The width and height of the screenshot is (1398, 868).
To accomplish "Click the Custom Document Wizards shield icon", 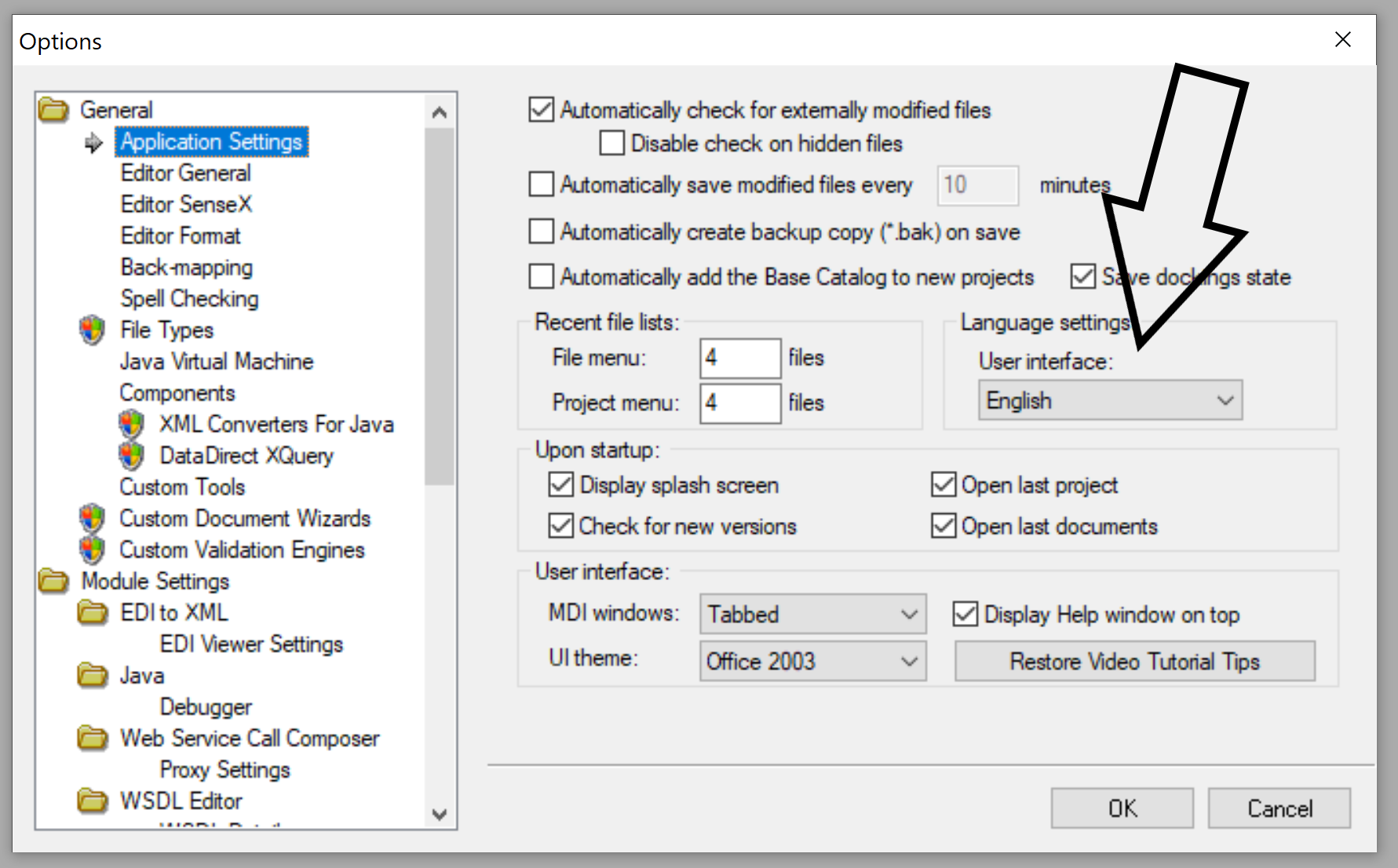I will click(92, 519).
